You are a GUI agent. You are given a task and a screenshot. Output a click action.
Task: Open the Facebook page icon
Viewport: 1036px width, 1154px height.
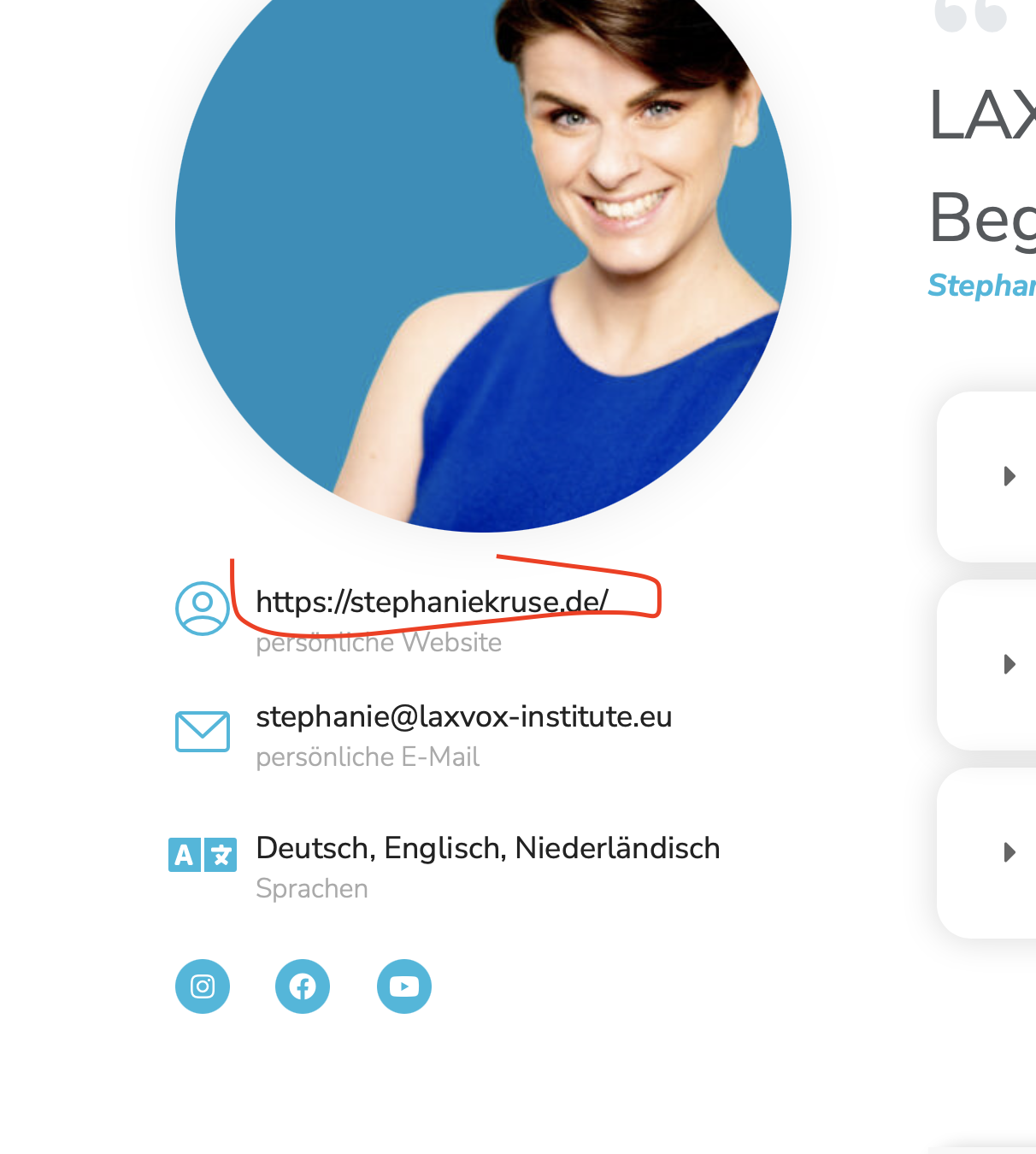pos(303,986)
